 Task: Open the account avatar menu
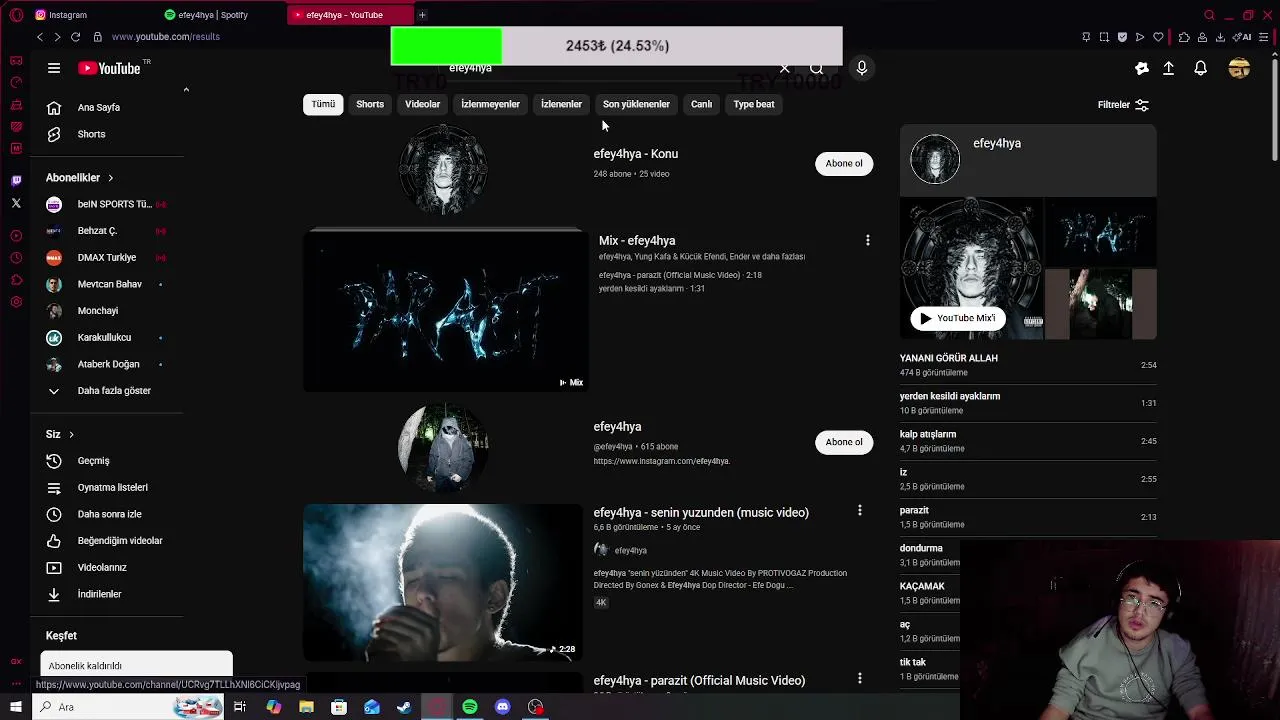tap(1239, 68)
